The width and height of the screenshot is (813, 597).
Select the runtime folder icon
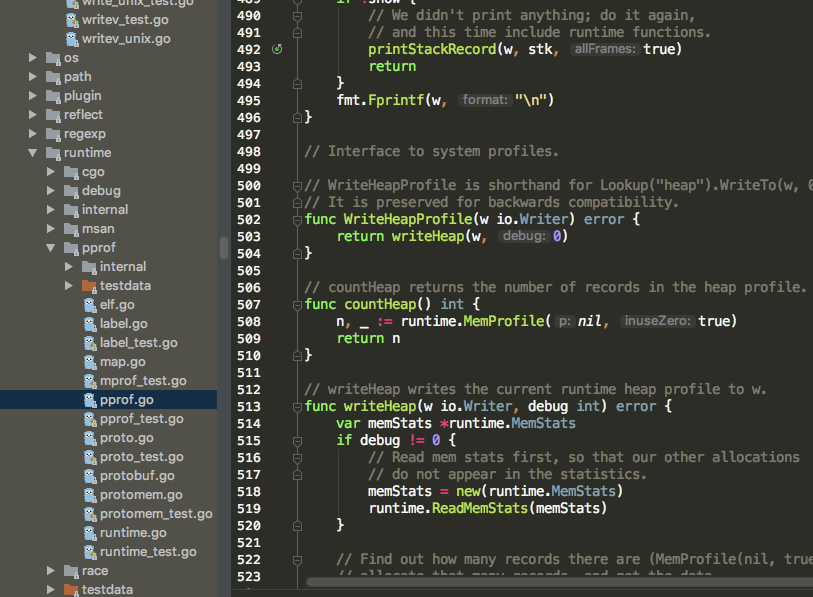tap(53, 153)
